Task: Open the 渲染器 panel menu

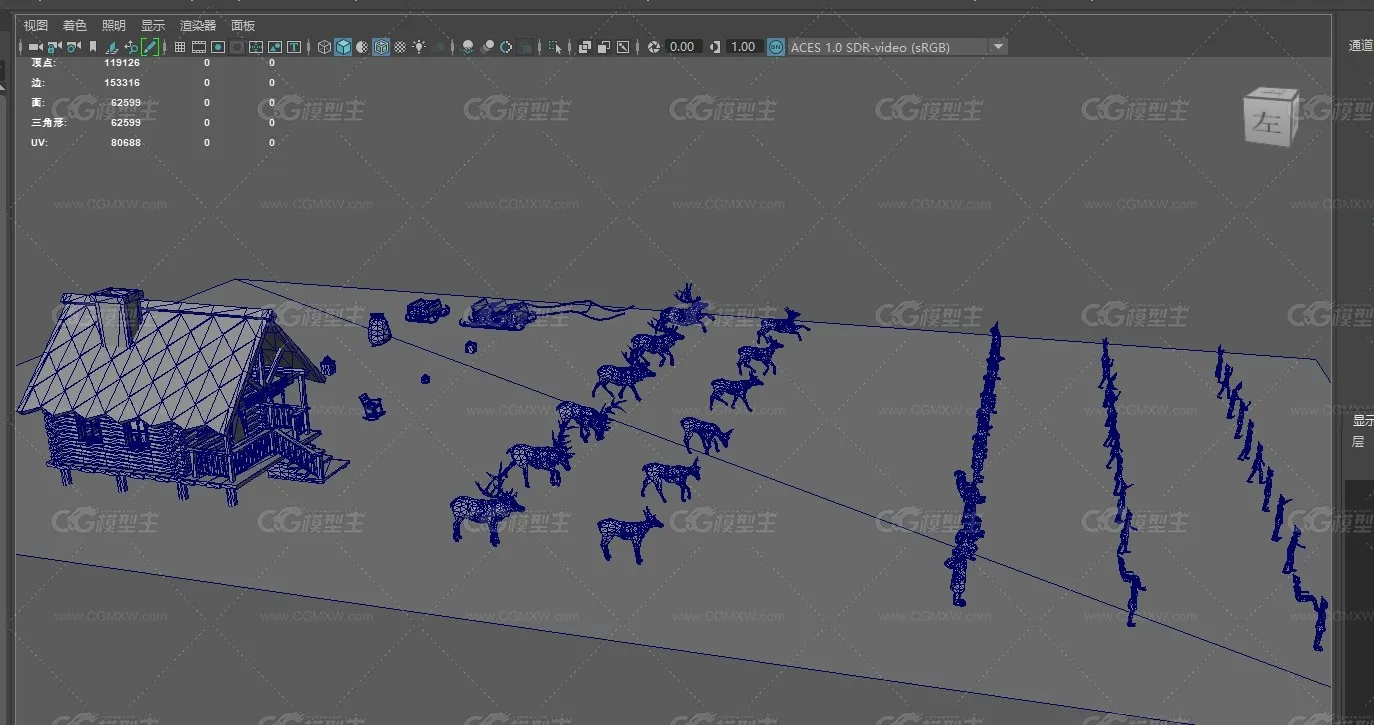Action: tap(198, 25)
